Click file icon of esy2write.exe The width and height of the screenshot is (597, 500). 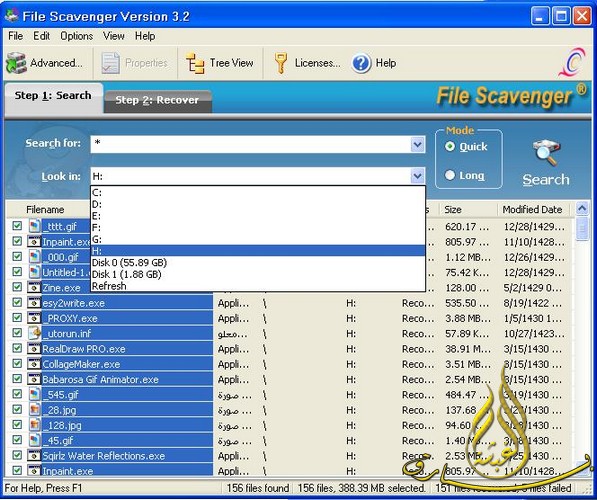(34, 303)
